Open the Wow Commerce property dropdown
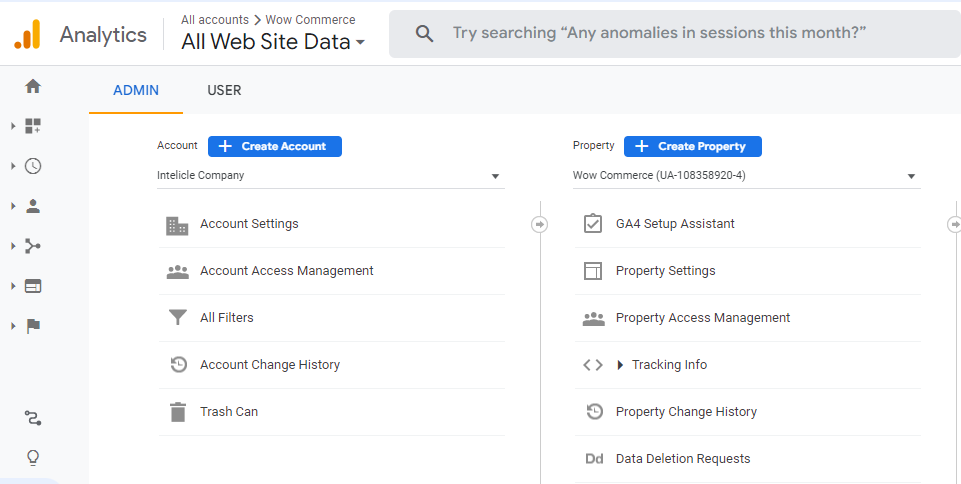 click(746, 176)
